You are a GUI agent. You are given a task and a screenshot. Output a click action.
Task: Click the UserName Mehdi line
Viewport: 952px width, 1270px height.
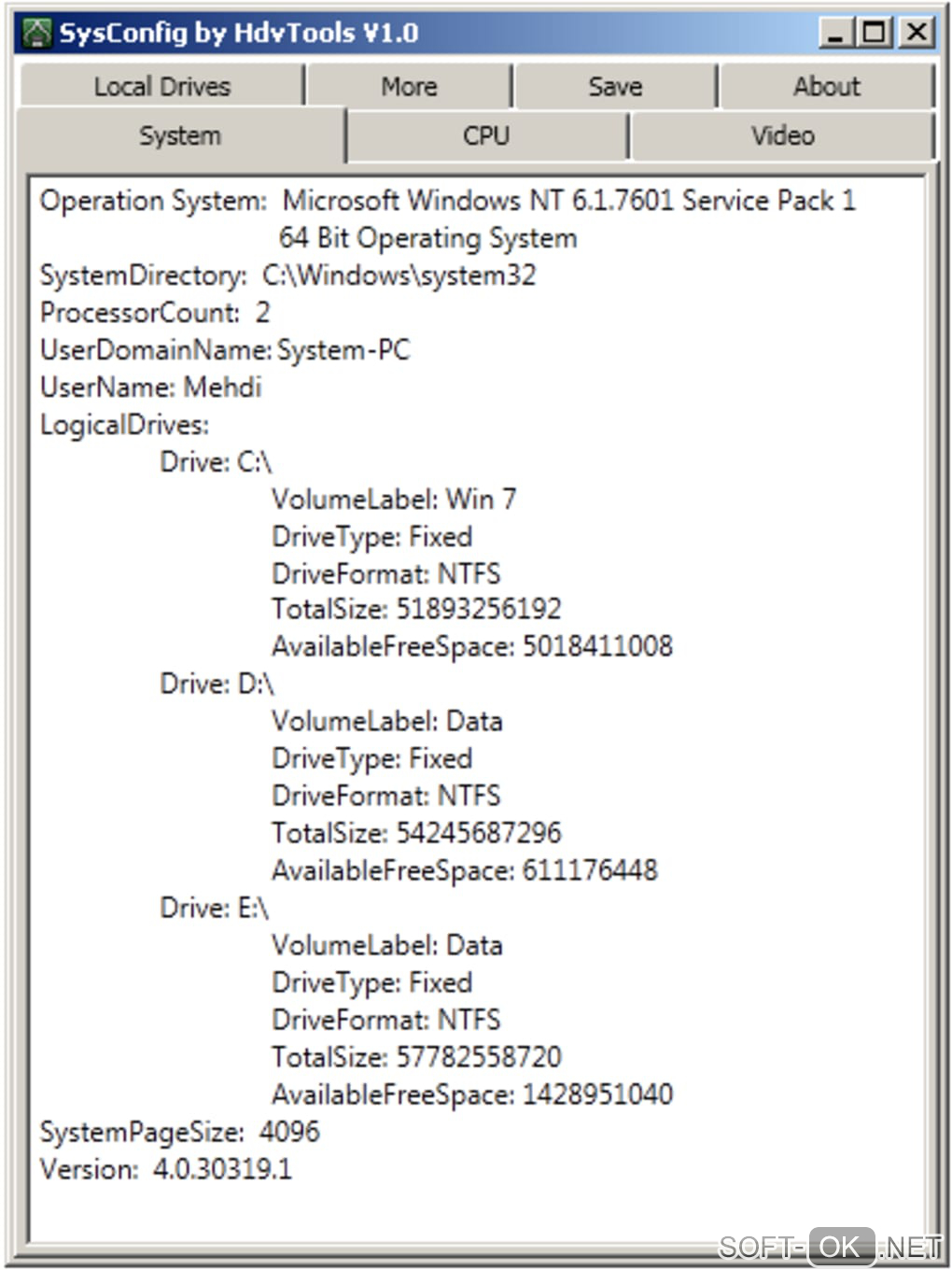pyautogui.click(x=150, y=388)
